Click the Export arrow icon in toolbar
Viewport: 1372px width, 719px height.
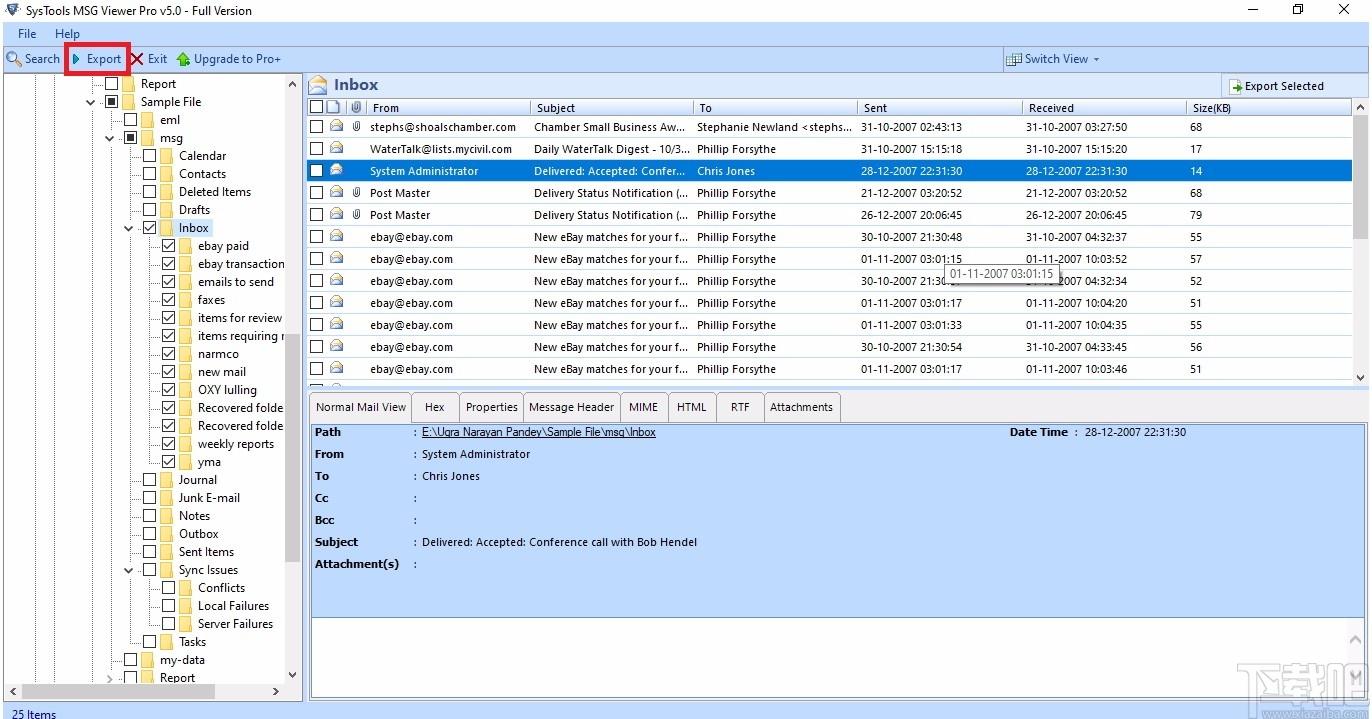76,59
